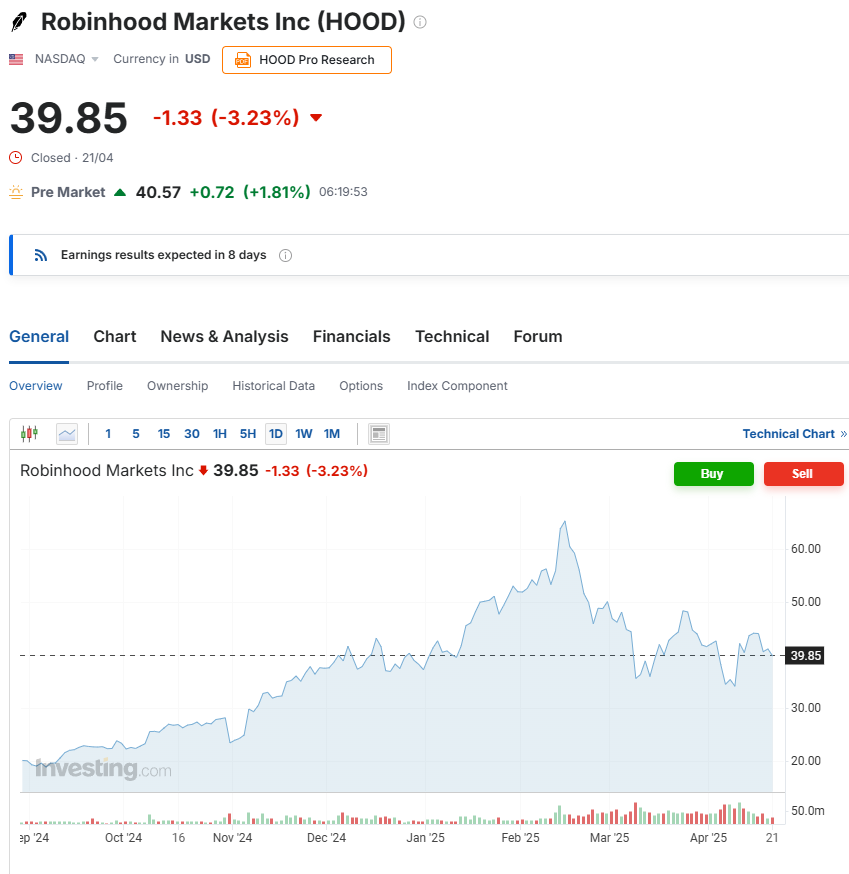Switch to area chart type
The height and width of the screenshot is (874, 849).
point(67,434)
